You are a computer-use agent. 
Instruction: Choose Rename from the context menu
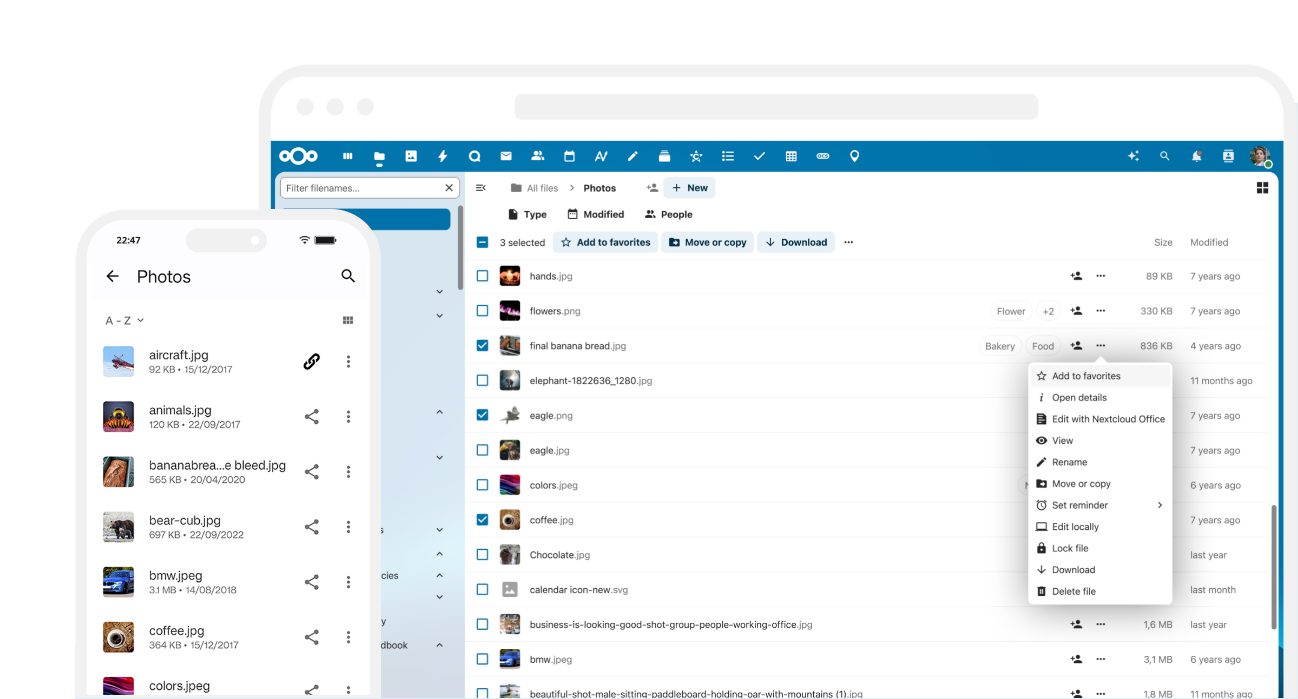pyautogui.click(x=1069, y=462)
